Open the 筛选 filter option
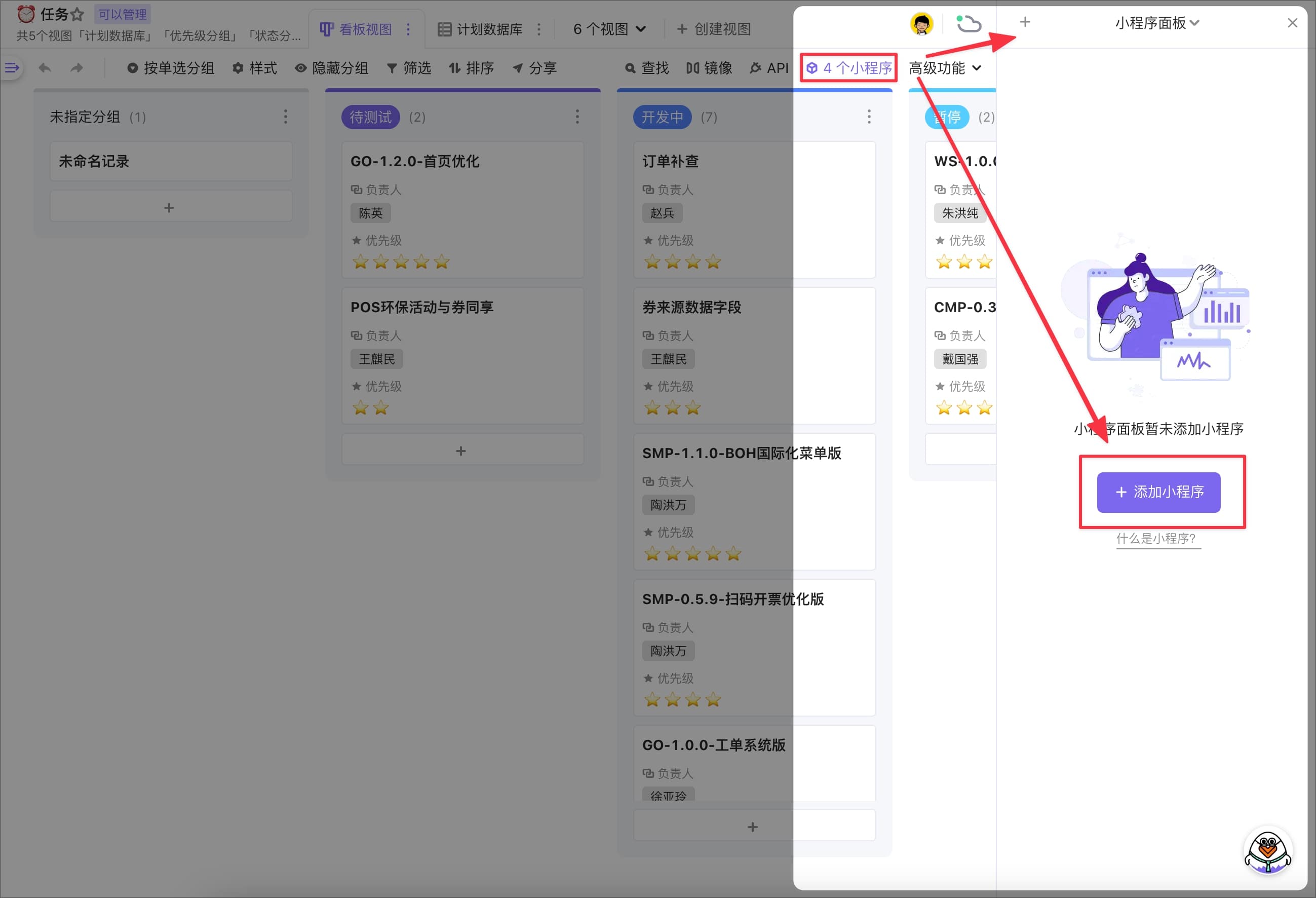The height and width of the screenshot is (898, 1316). pos(409,68)
